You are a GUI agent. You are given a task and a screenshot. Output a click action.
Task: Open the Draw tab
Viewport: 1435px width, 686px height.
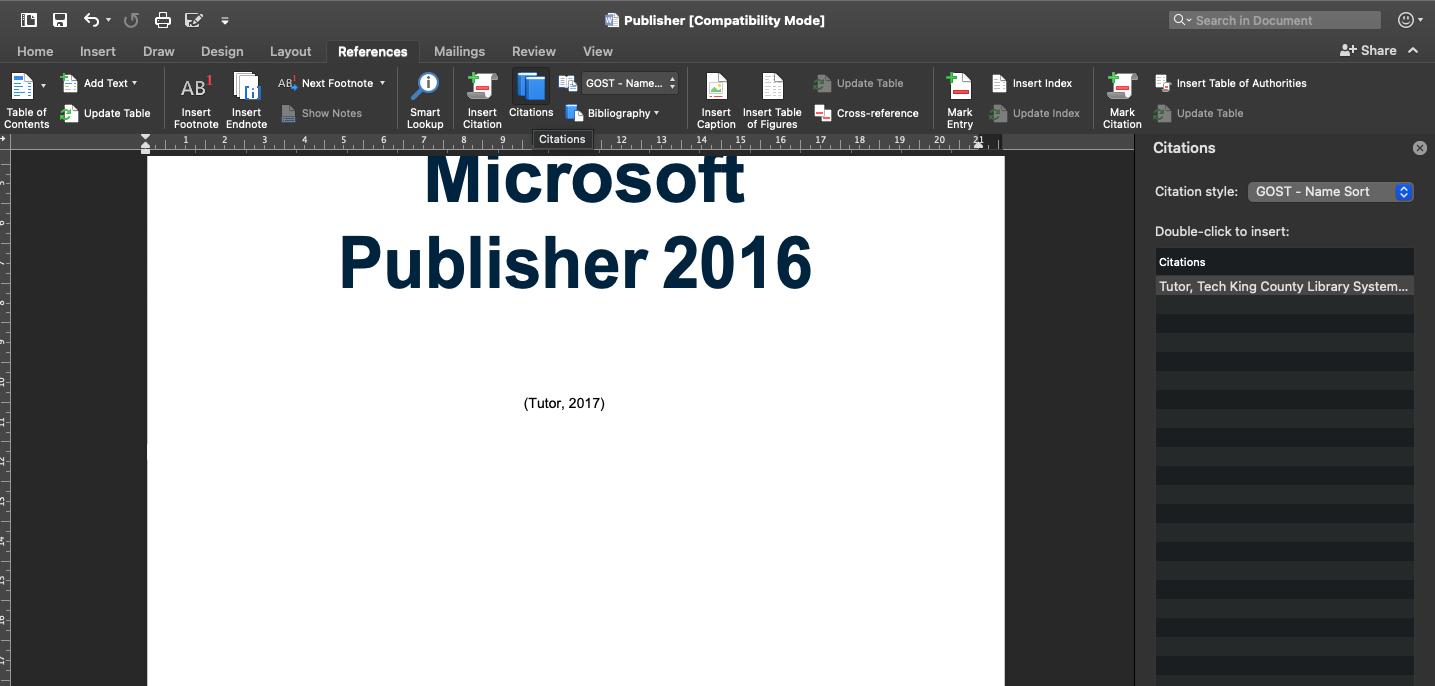click(158, 51)
